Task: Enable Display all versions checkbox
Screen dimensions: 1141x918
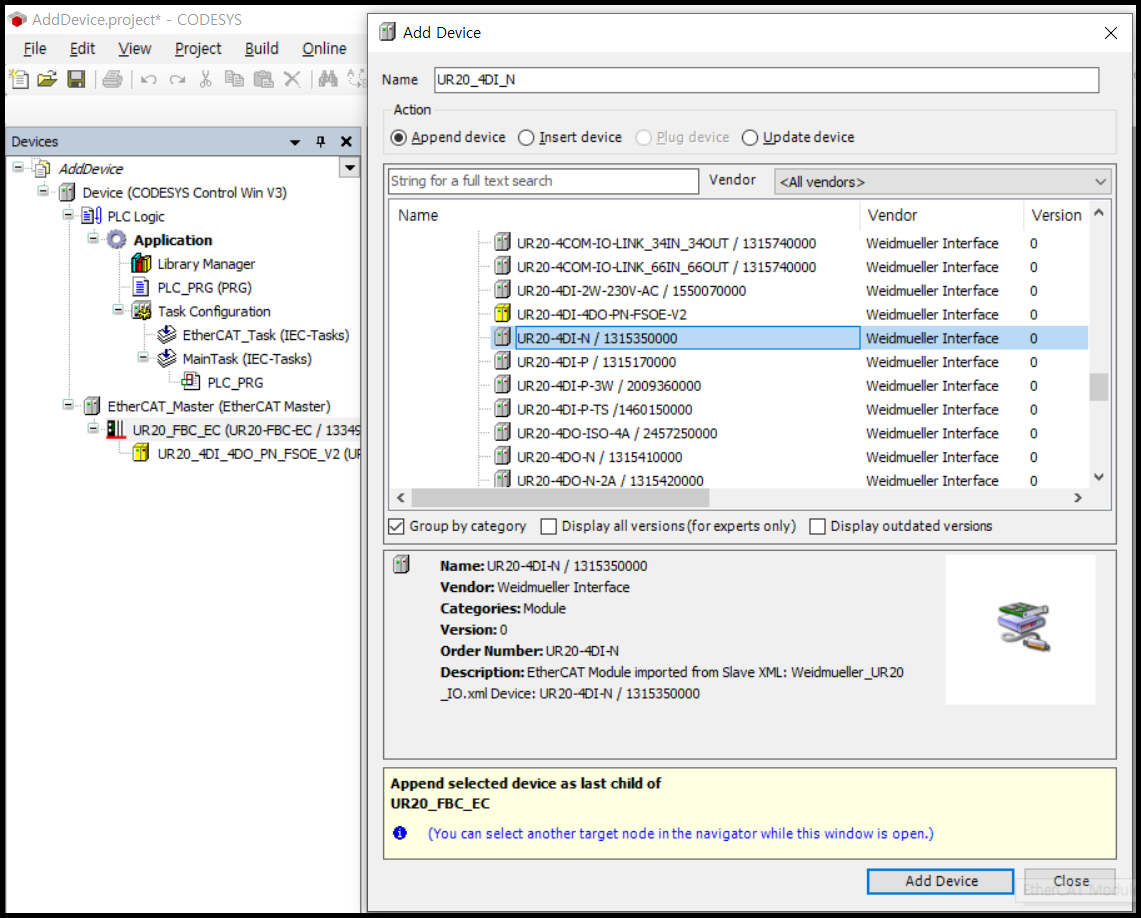Action: (549, 526)
